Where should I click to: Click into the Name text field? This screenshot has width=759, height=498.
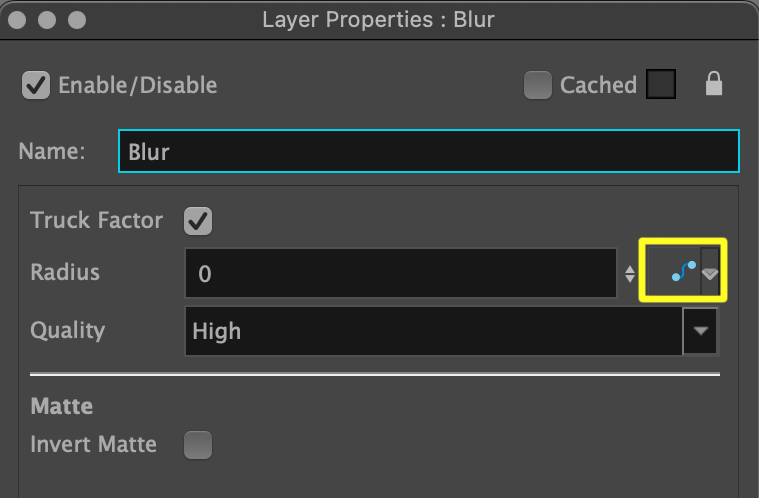[x=428, y=151]
